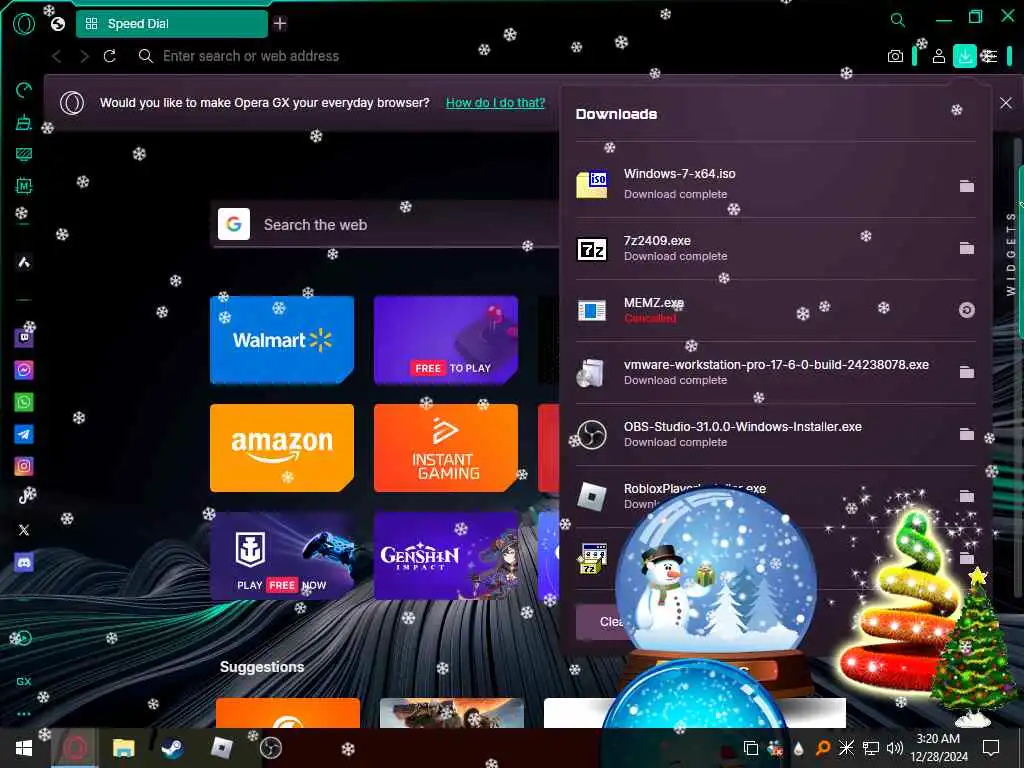Click the MEMZ.exe download entry
The width and height of the screenshot is (1024, 768).
[775, 310]
